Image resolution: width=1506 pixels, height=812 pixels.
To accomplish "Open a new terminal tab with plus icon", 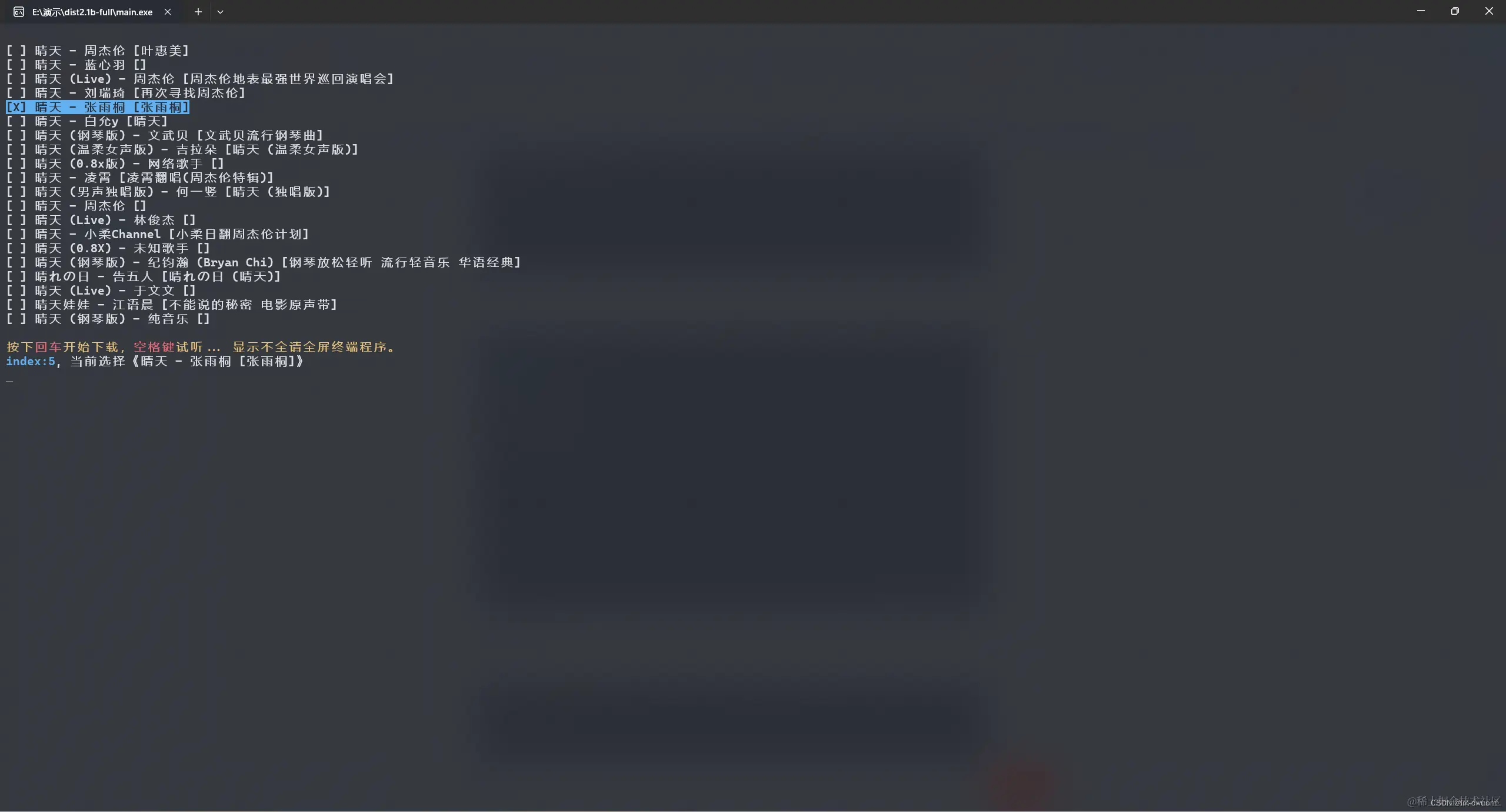I will [x=198, y=12].
